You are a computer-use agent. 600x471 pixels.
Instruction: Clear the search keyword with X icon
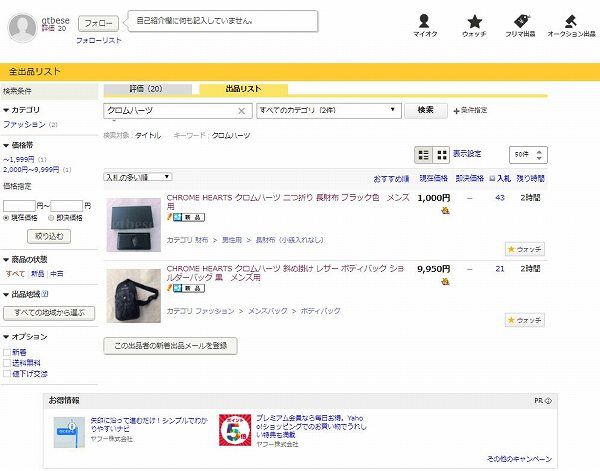[x=241, y=111]
